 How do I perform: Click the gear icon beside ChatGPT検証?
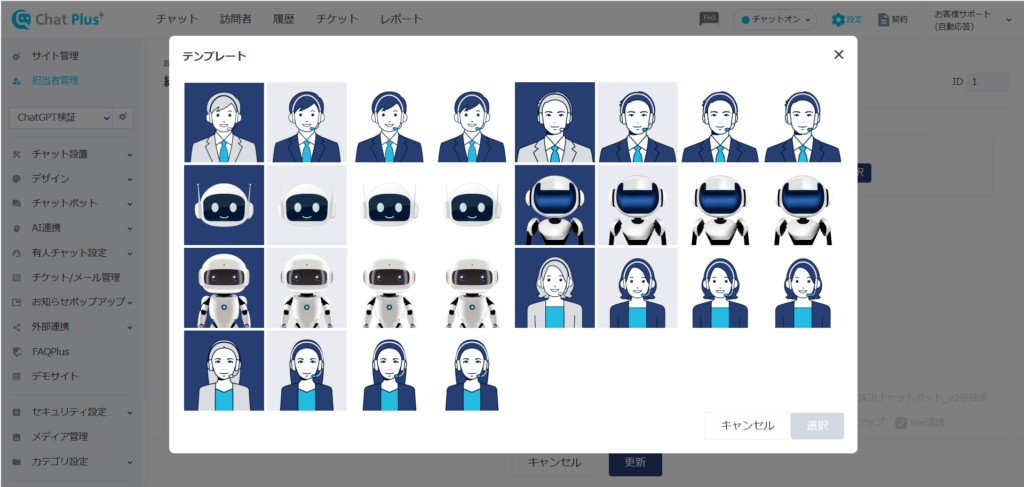pyautogui.click(x=123, y=117)
